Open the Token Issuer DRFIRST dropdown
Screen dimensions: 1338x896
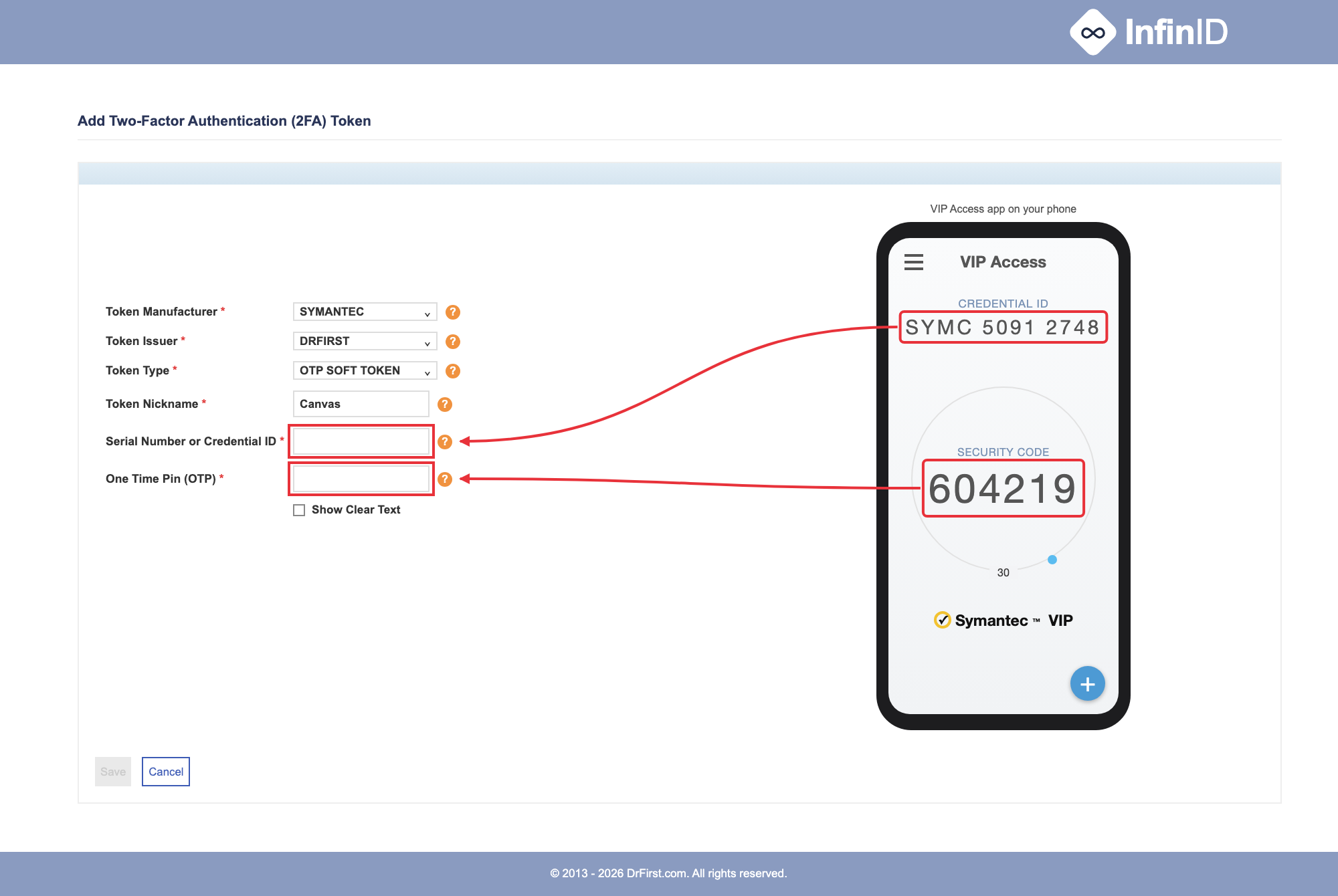(365, 341)
